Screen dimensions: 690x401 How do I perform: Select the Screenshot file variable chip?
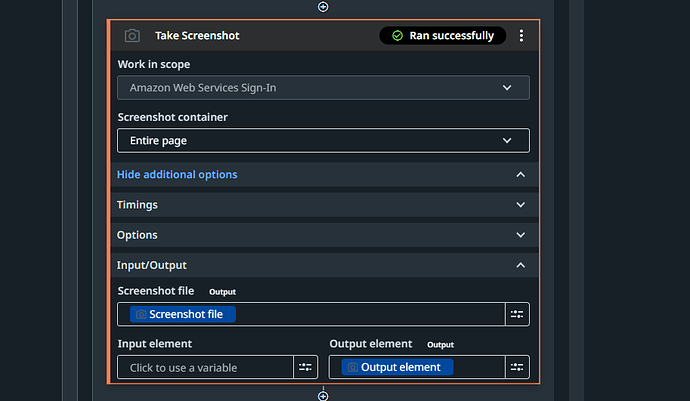tap(183, 314)
